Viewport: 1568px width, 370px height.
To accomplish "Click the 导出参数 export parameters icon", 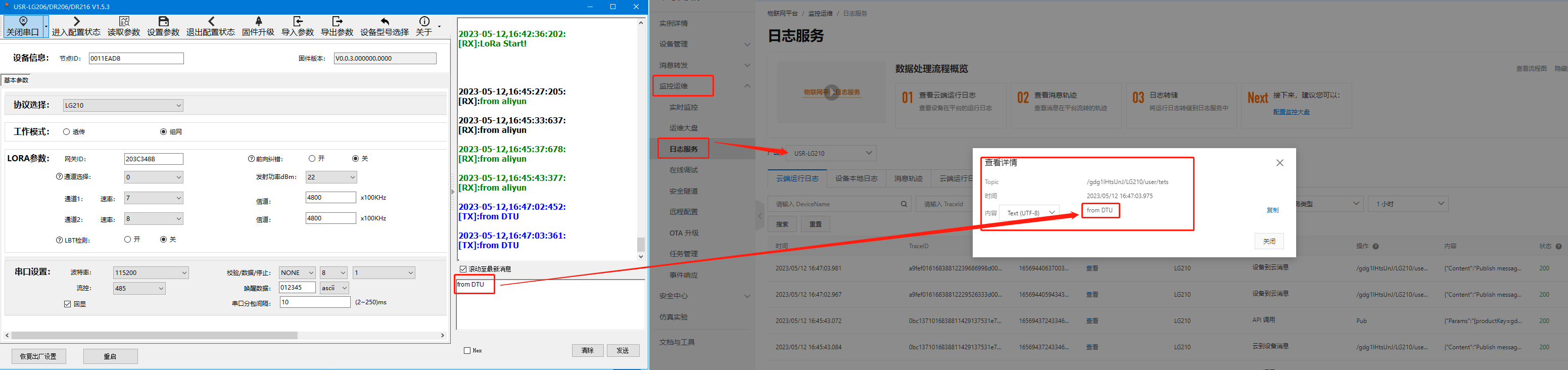I will pyautogui.click(x=337, y=21).
